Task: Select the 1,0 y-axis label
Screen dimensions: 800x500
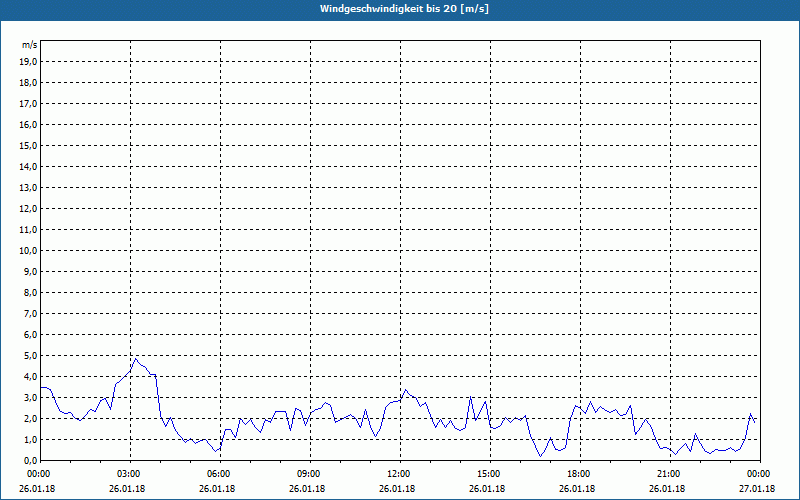Action: pyautogui.click(x=31, y=439)
